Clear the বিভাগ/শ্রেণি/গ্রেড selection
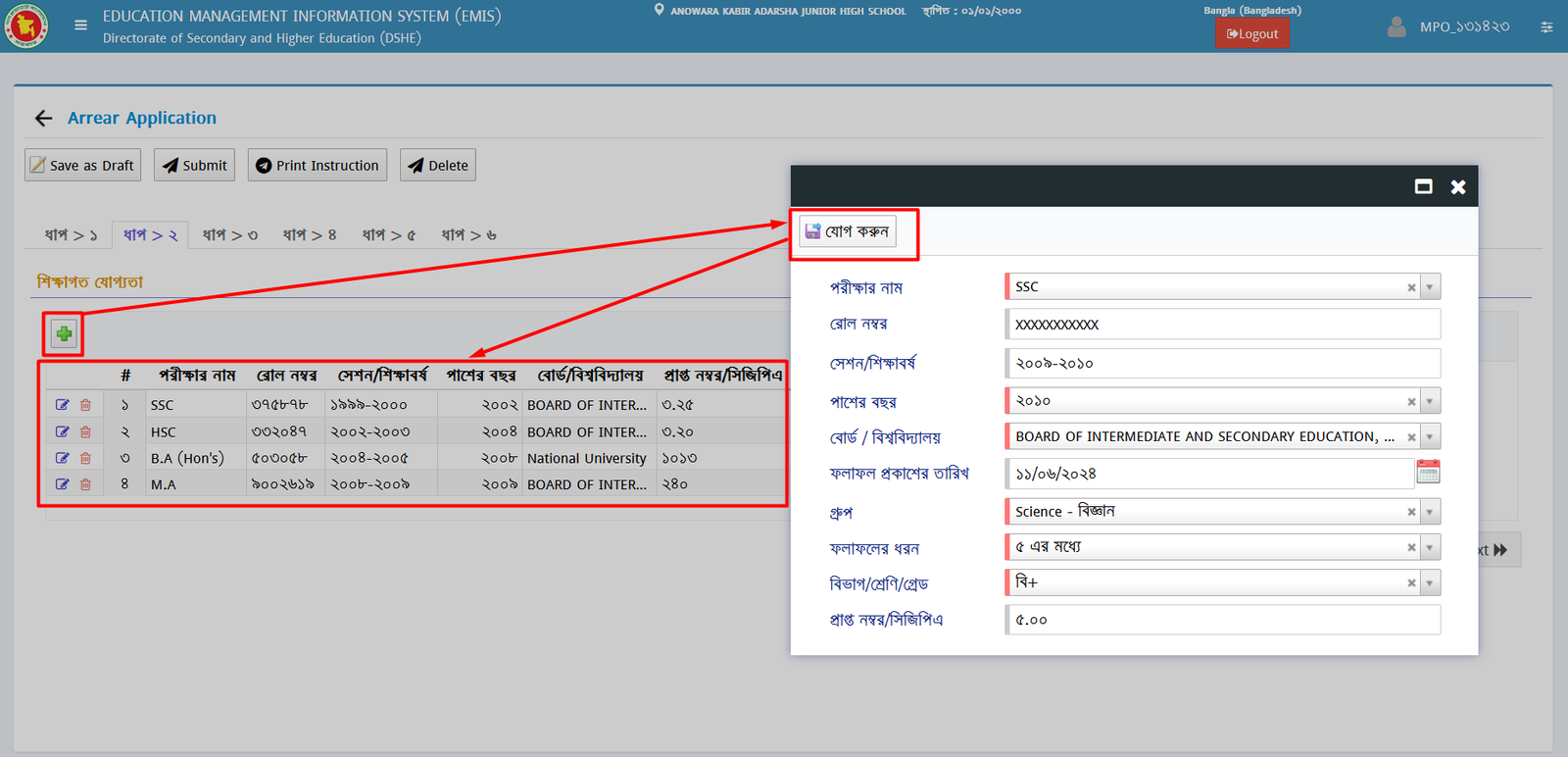Viewport: 1568px width, 757px height. click(1411, 583)
